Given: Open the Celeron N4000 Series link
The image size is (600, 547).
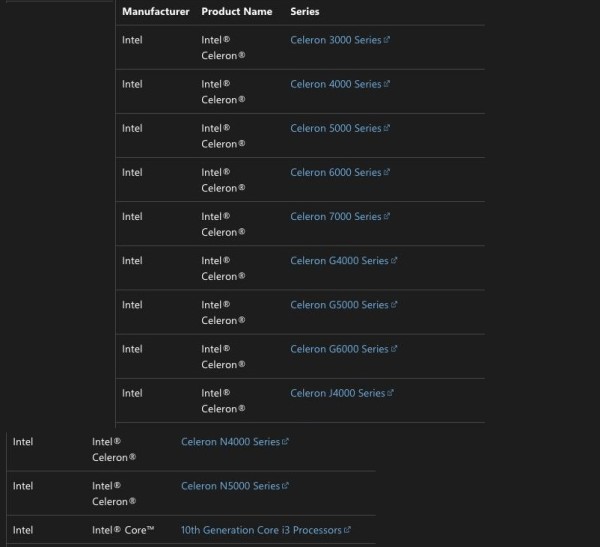Looking at the screenshot, I should point(230,442).
